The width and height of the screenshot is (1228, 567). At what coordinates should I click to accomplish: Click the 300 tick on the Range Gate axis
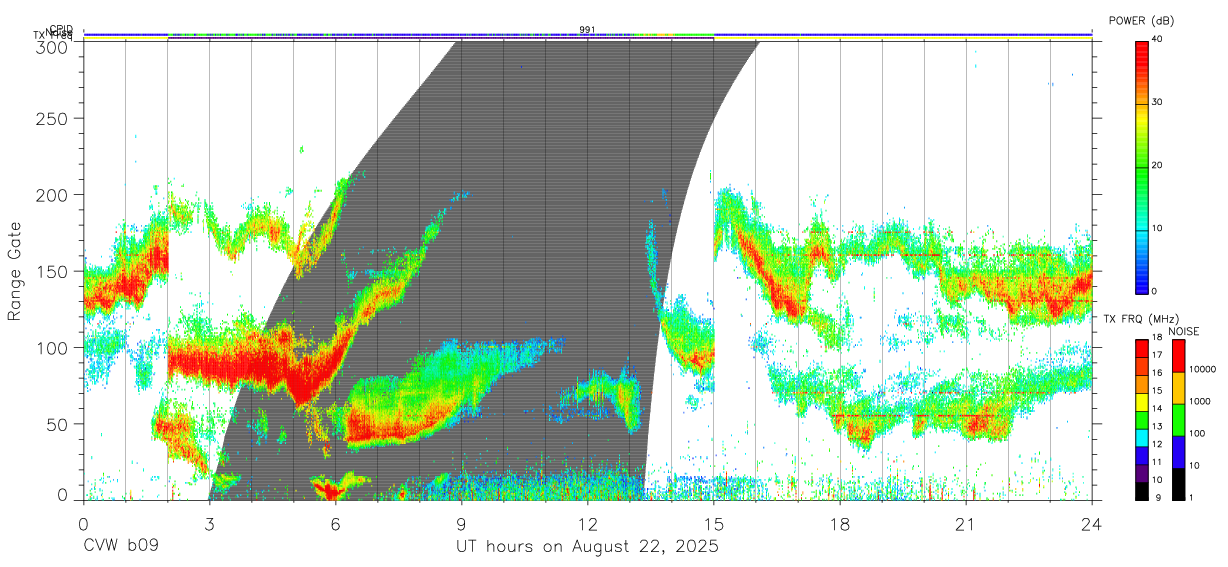54,46
